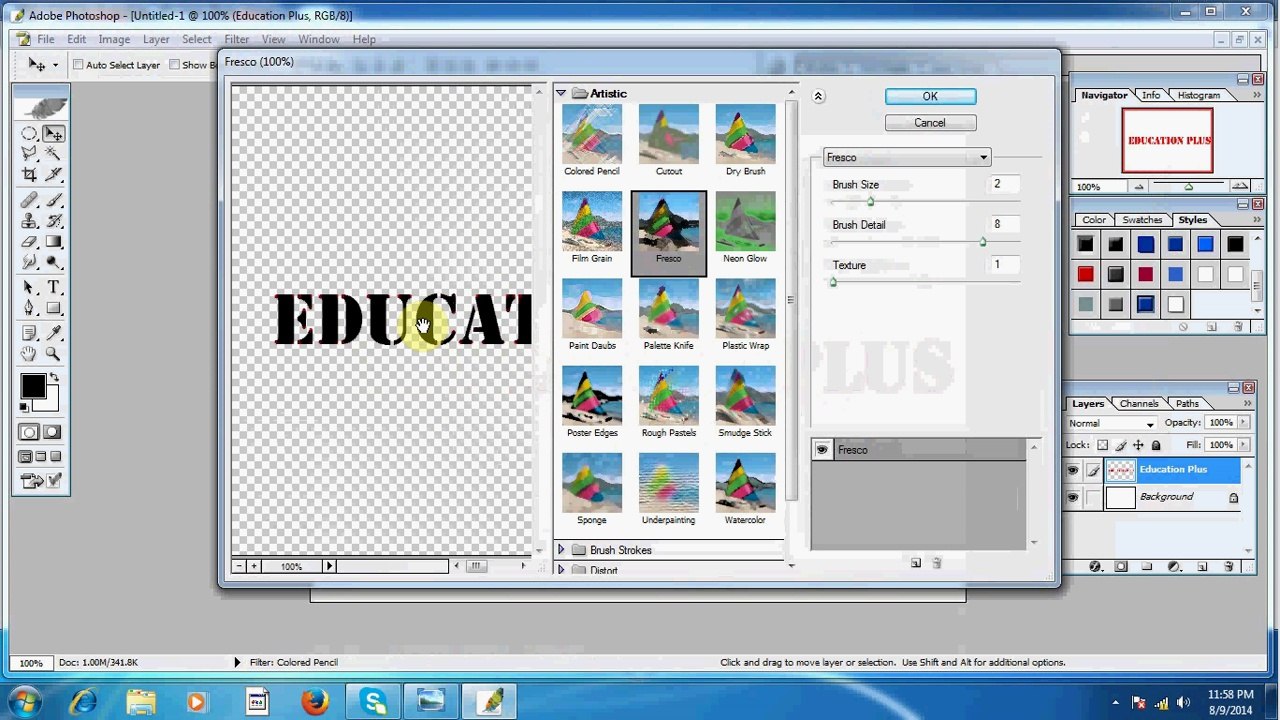Click the Brush Detail slider handle
Viewport: 1280px width, 720px height.
tap(983, 242)
